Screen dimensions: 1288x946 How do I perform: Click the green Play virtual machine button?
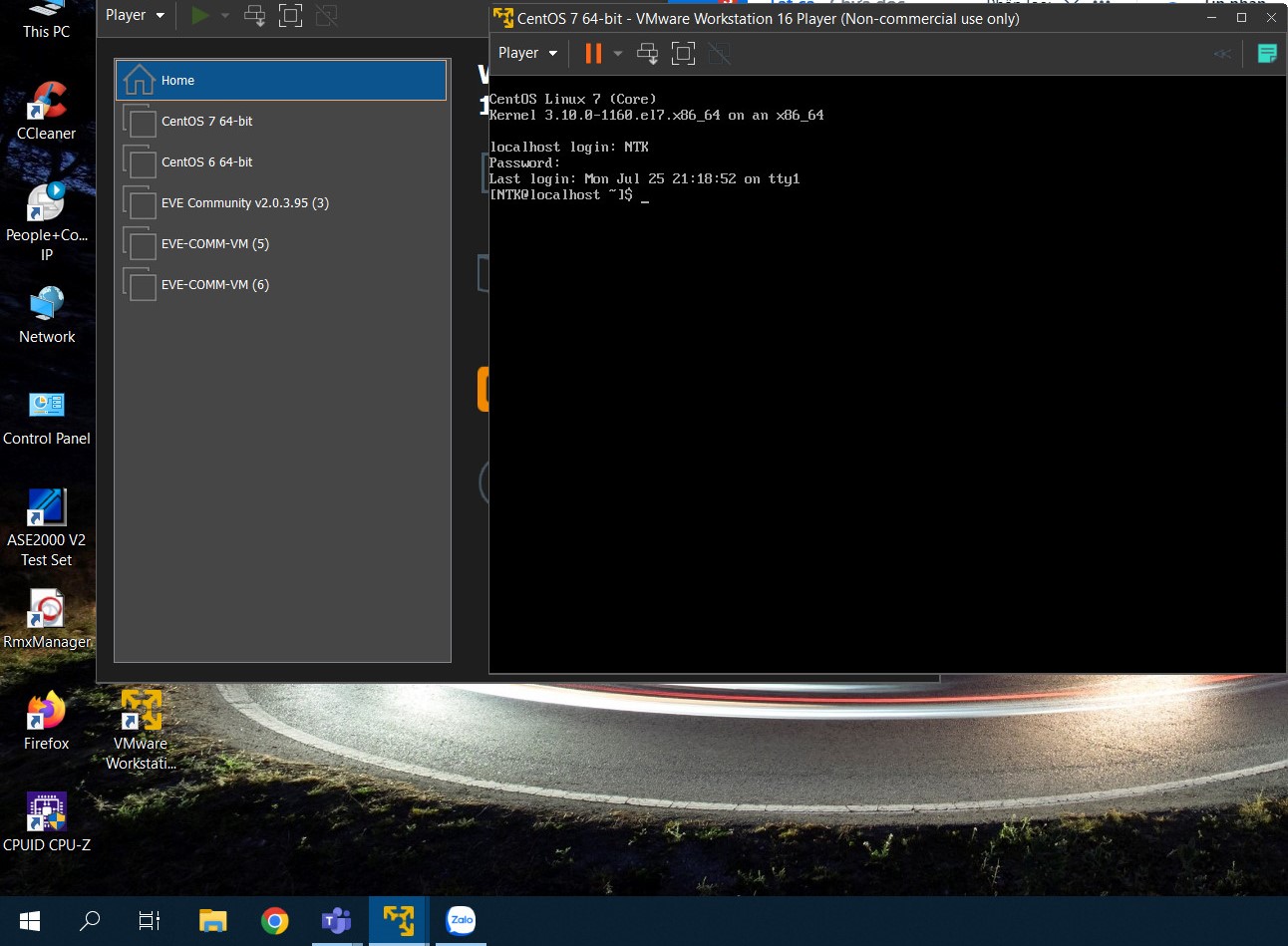coord(200,15)
